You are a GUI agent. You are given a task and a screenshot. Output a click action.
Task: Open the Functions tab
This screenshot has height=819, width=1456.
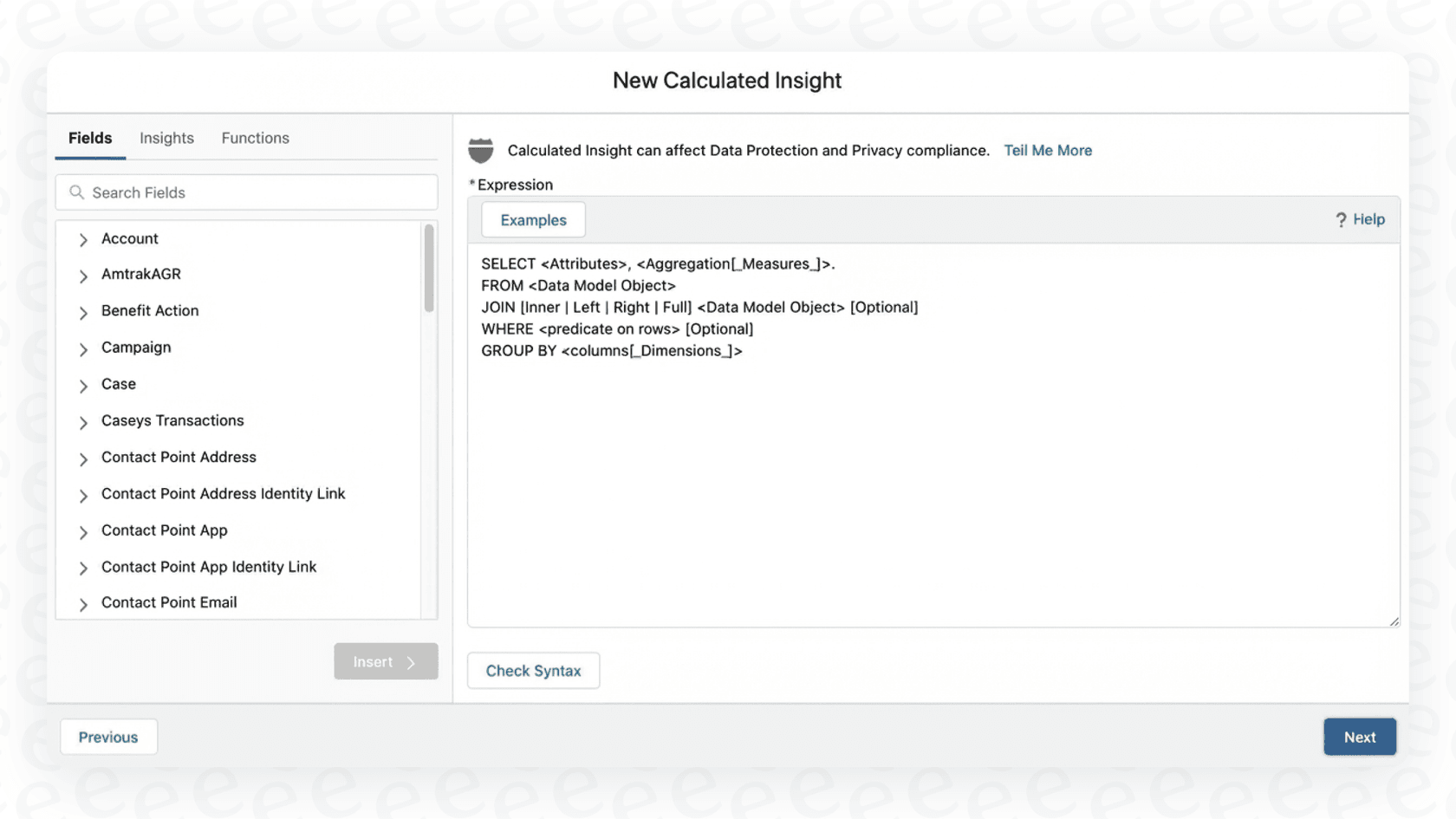pos(255,138)
